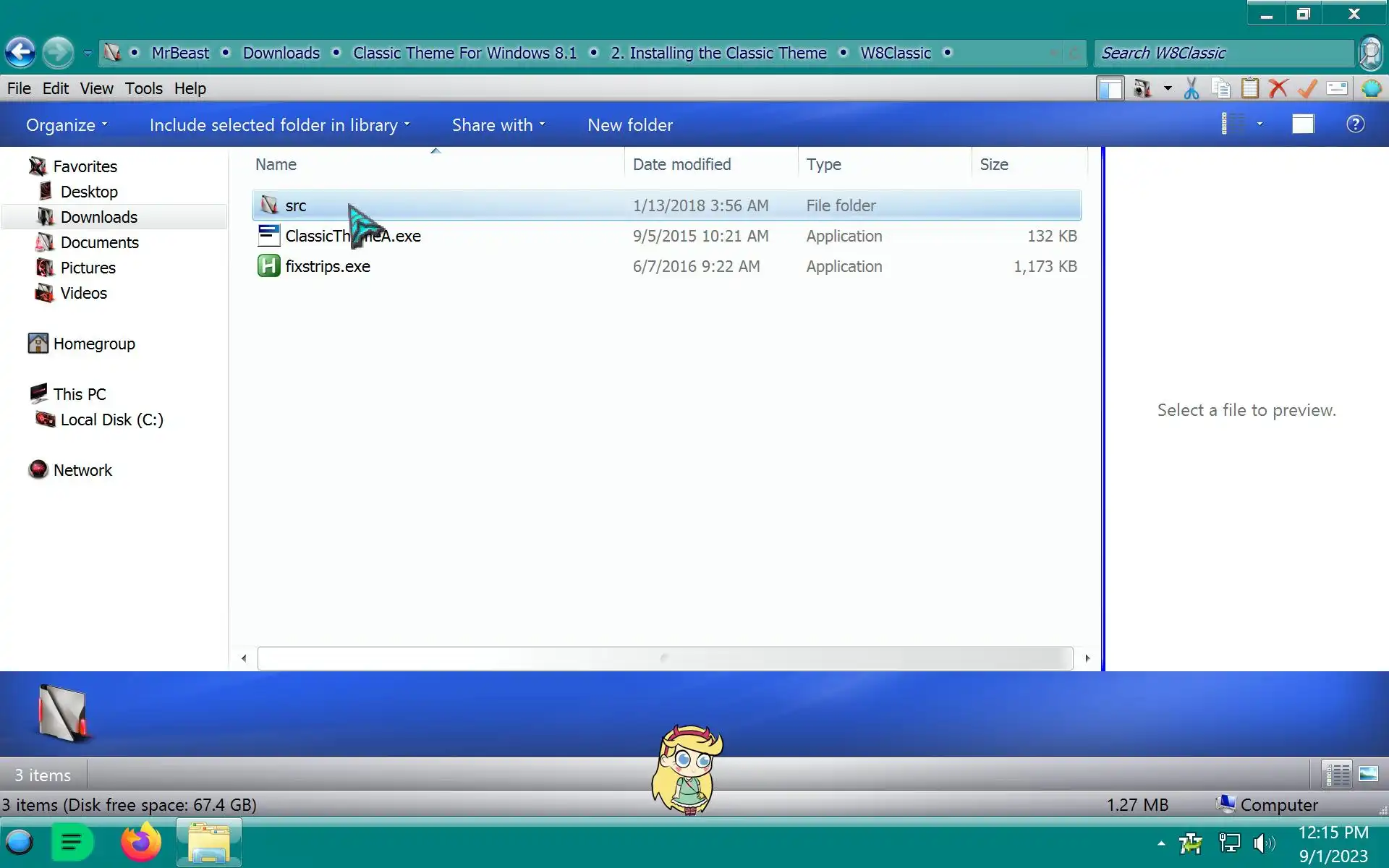Click the Paste clipboard icon
This screenshot has width=1389, height=868.
[1250, 88]
